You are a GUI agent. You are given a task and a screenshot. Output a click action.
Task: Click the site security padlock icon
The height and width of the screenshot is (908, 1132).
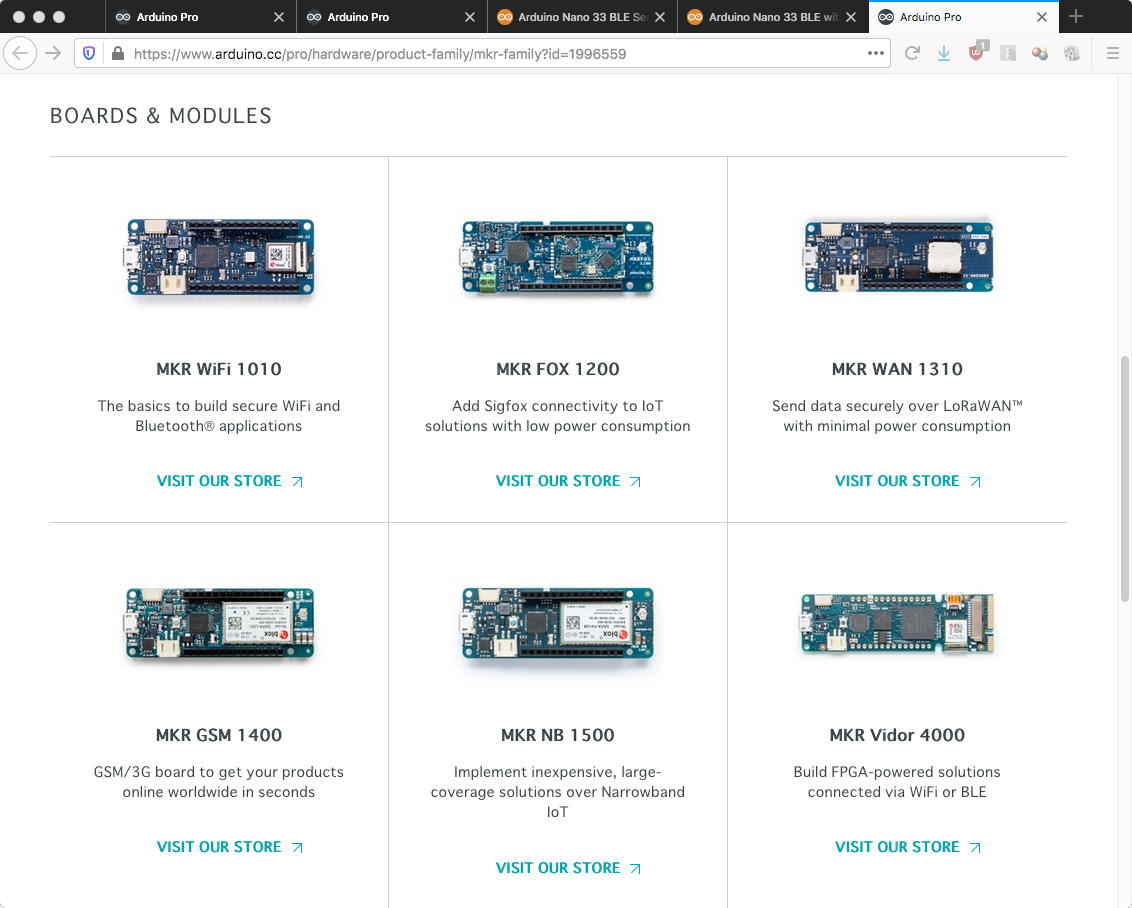pos(118,53)
